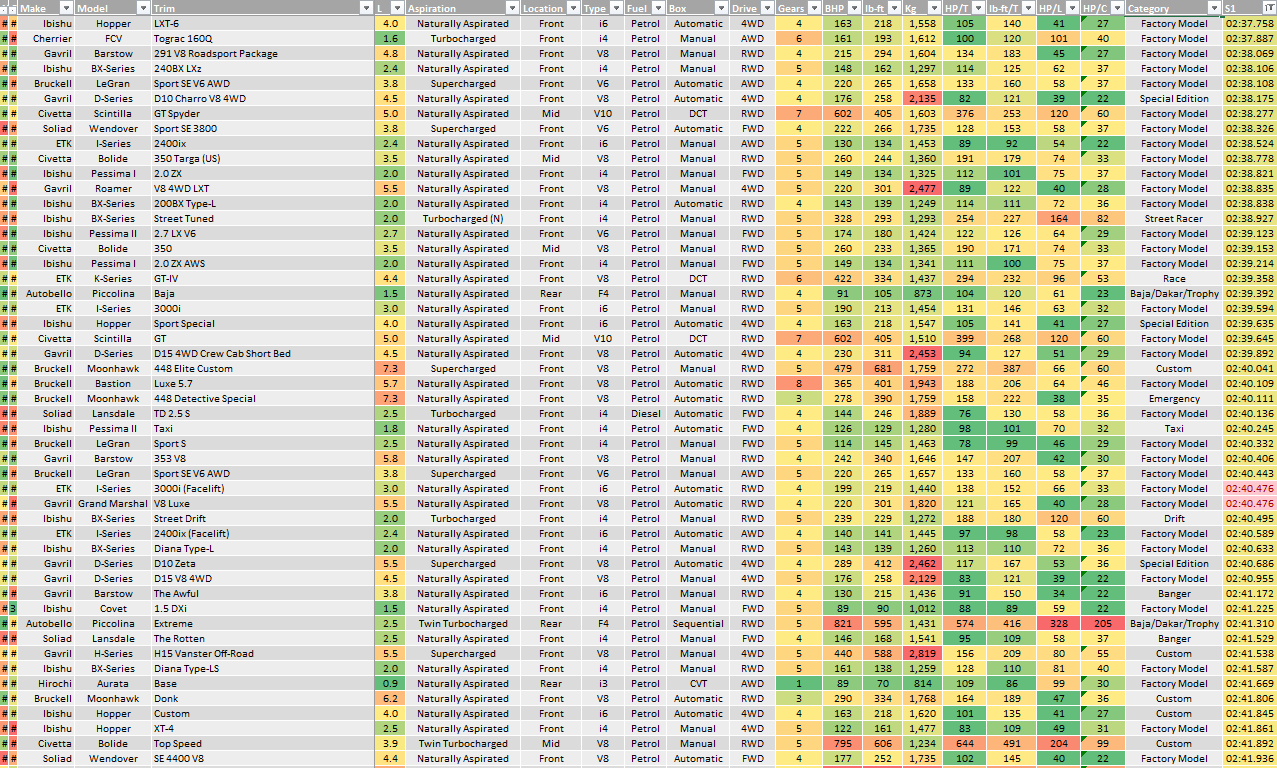This screenshot has width=1277, height=768.
Task: Open the Trim column filter dropdown
Action: pyautogui.click(x=366, y=8)
